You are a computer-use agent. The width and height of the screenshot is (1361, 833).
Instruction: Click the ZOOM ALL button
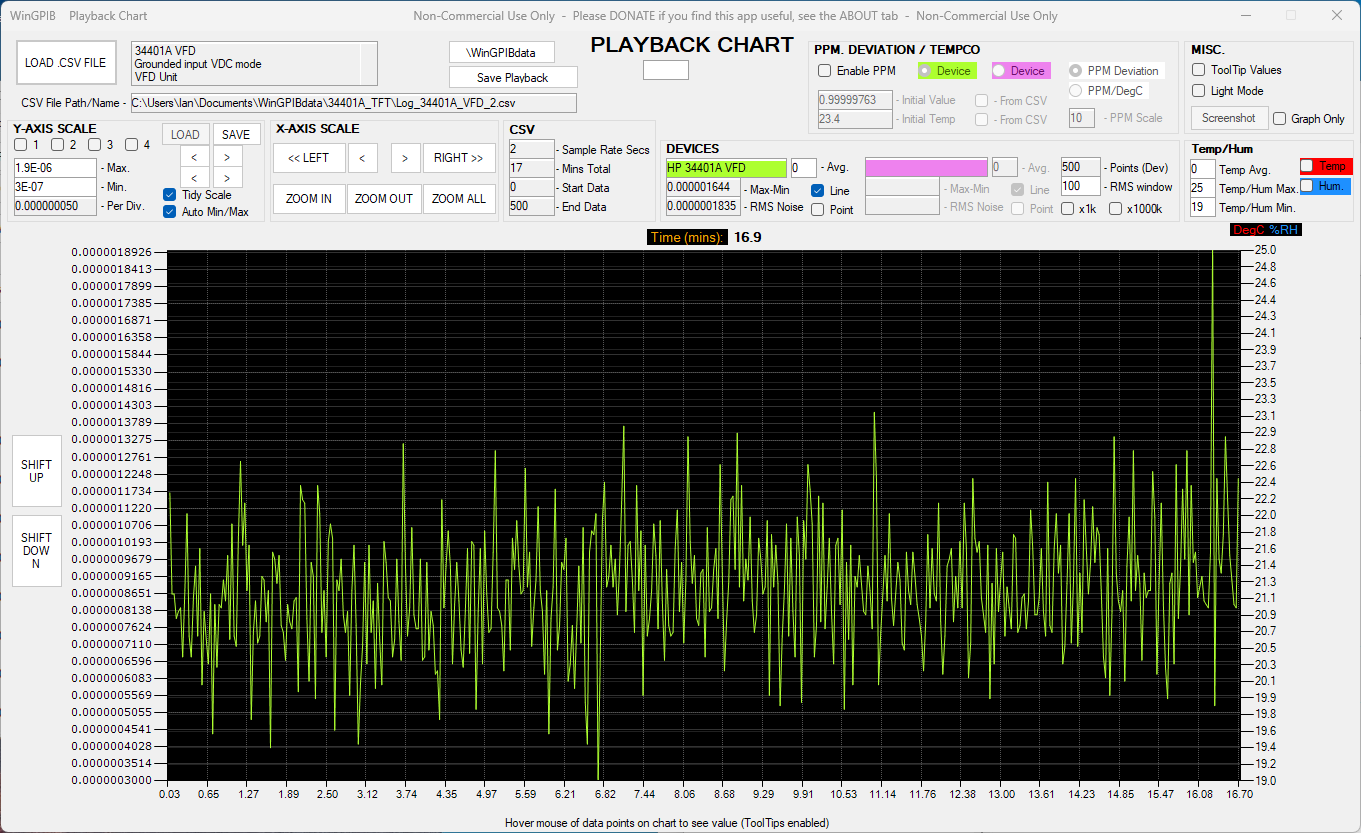point(459,199)
